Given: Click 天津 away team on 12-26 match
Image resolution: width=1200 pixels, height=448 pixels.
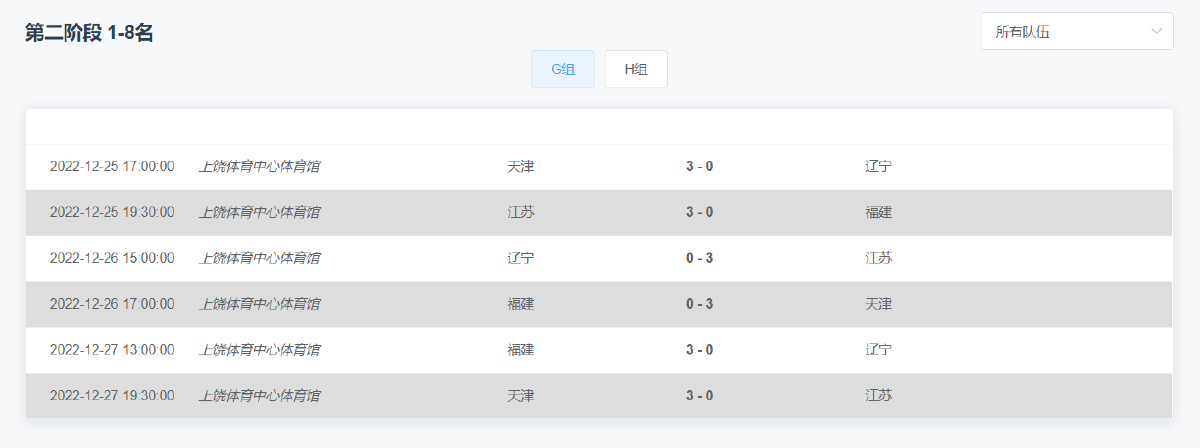Looking at the screenshot, I should [x=878, y=305].
